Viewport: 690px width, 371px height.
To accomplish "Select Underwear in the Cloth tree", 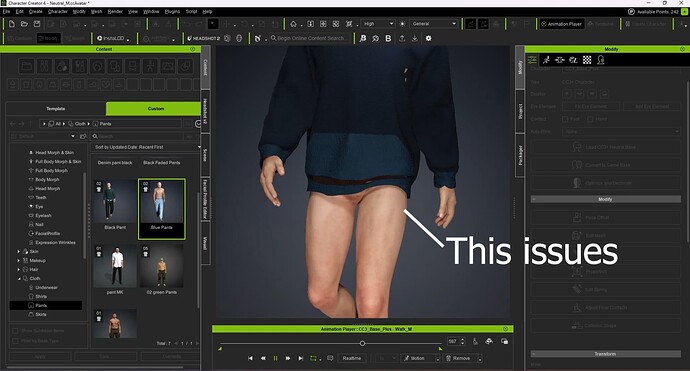I will (46, 287).
